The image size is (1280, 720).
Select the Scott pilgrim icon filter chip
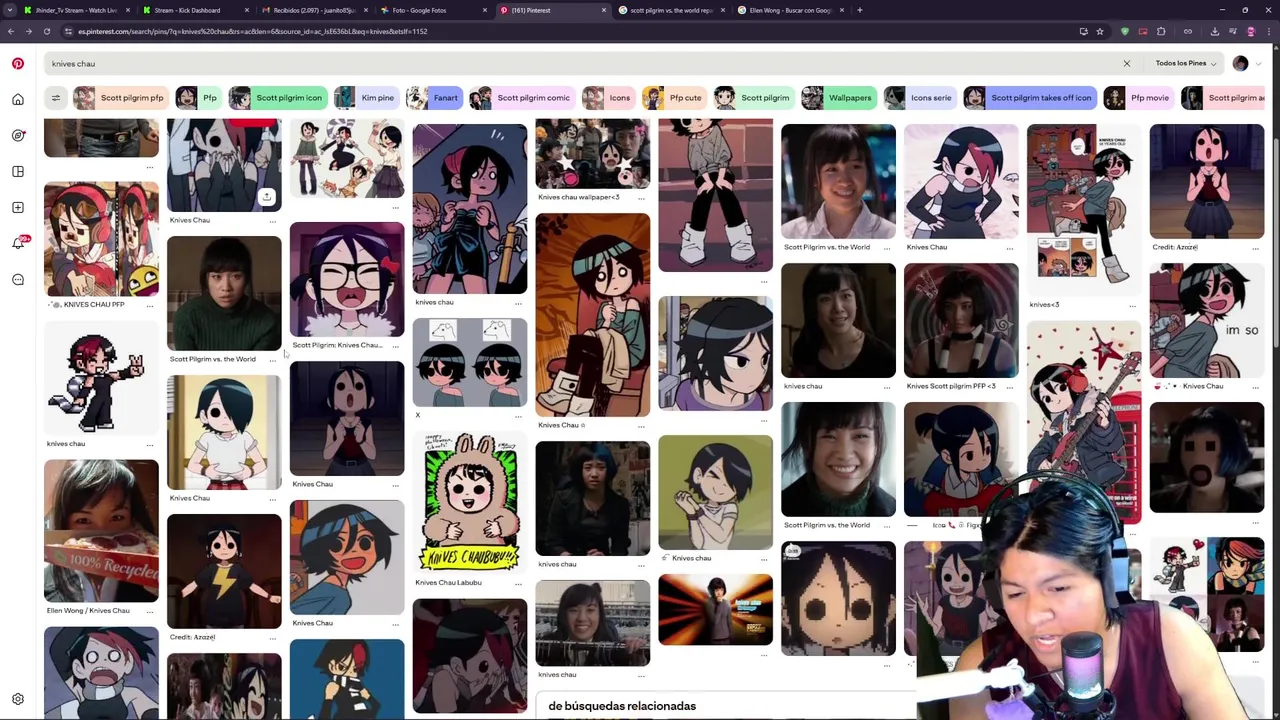point(276,98)
